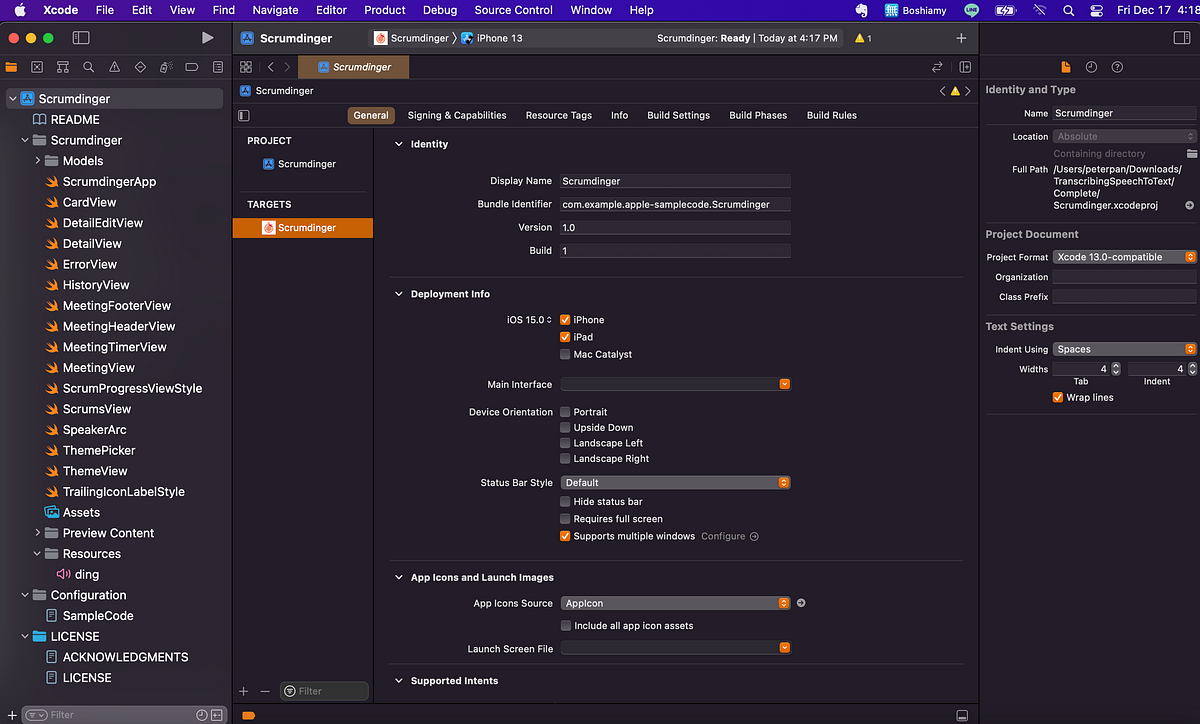Show the History inspector clock icon
The image size is (1200, 724).
pos(1091,67)
